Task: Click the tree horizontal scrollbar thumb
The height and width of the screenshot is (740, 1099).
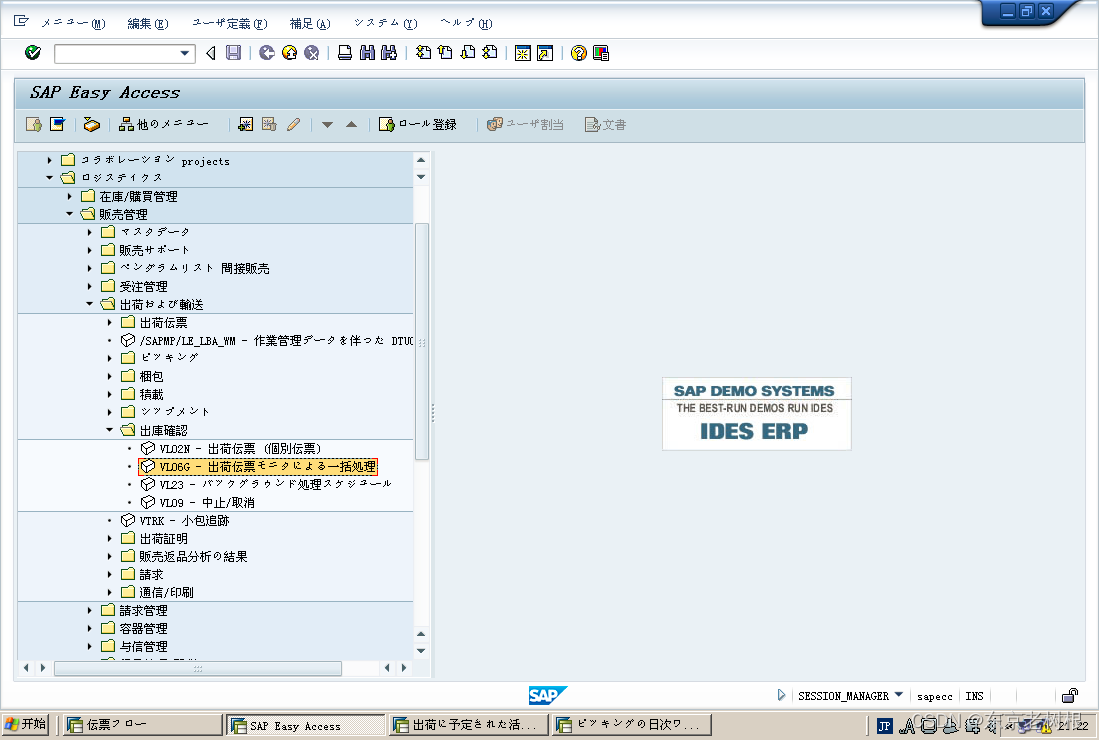Action: click(198, 669)
